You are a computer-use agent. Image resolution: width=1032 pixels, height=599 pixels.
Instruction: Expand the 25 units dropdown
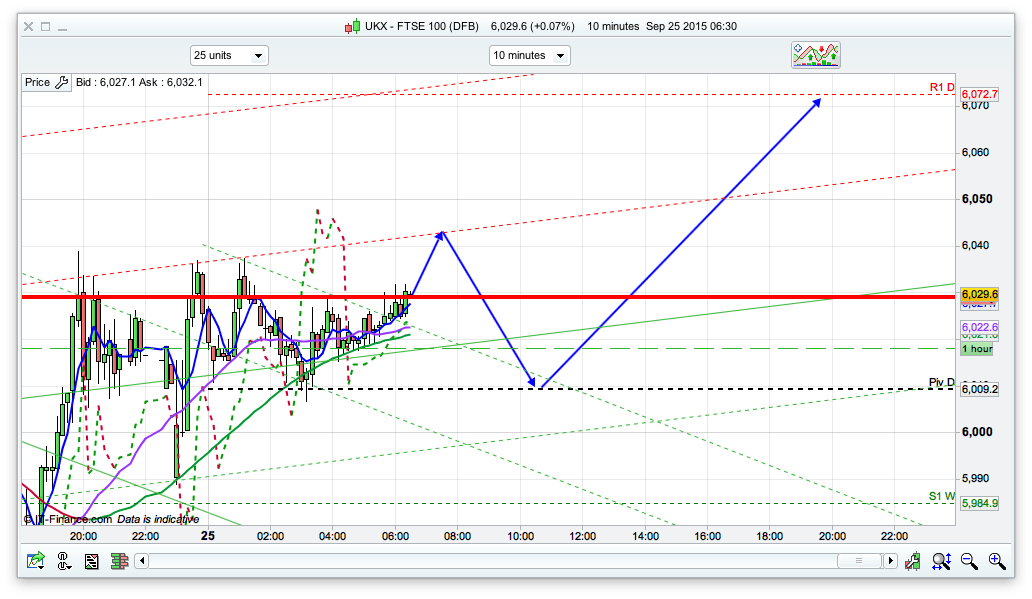229,55
